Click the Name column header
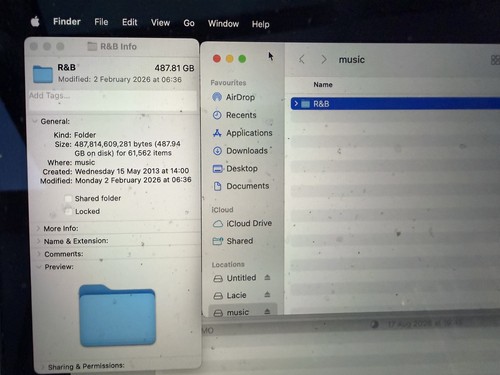The width and height of the screenshot is (500, 375). pos(323,85)
